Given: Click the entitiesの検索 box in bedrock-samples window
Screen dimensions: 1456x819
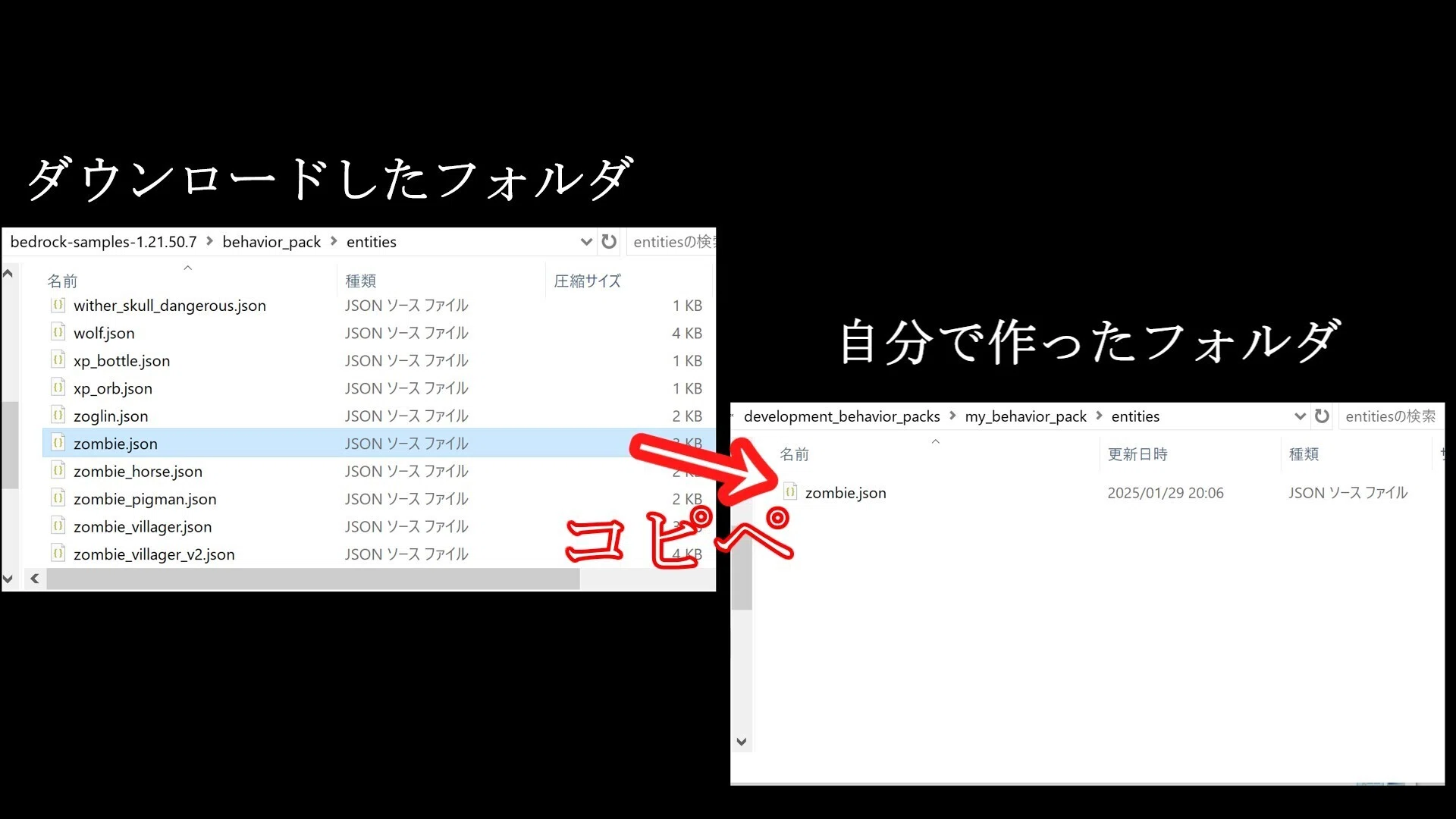Looking at the screenshot, I should coord(672,242).
